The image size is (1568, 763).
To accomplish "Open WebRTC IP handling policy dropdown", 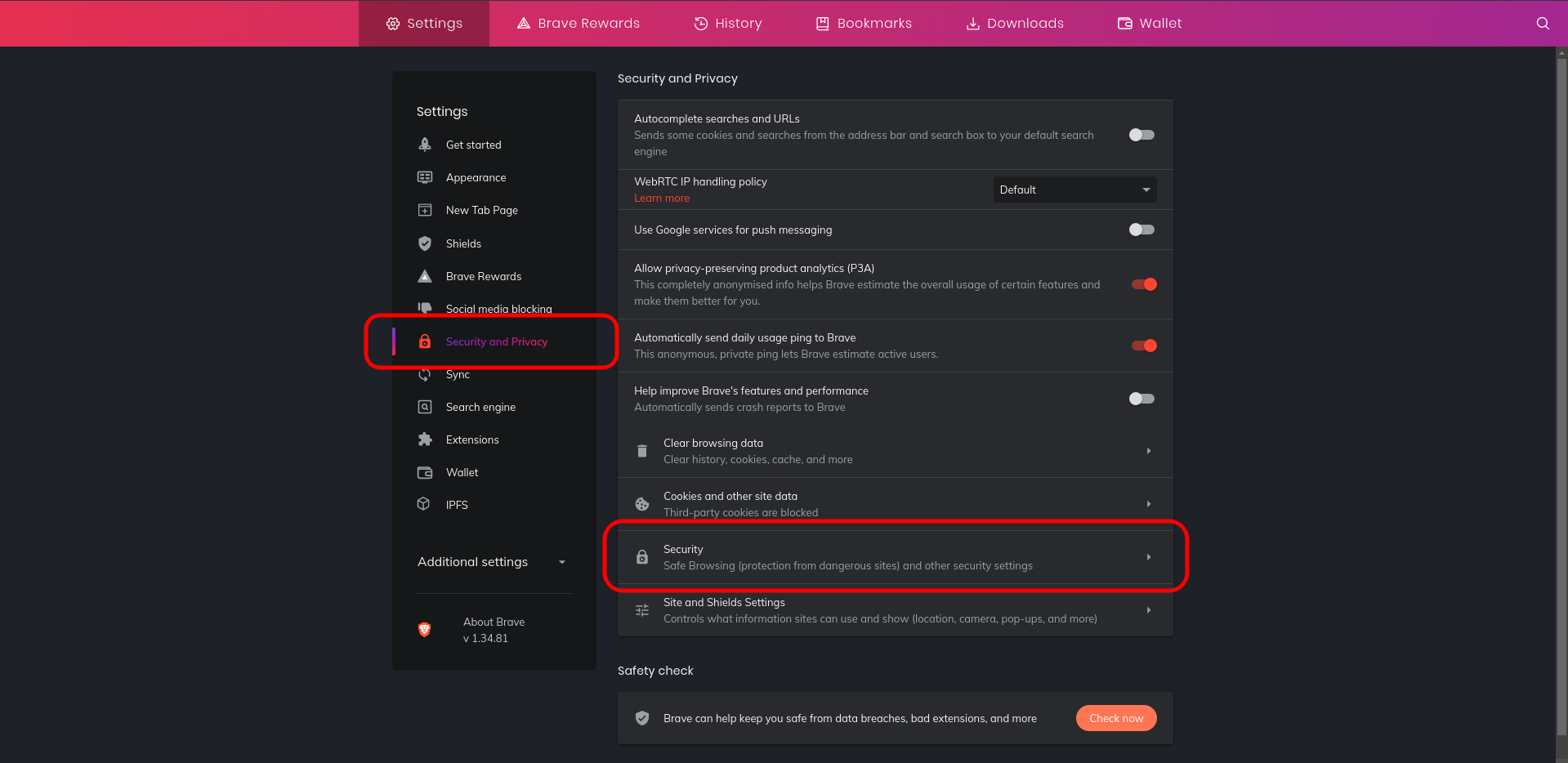I will pyautogui.click(x=1074, y=190).
